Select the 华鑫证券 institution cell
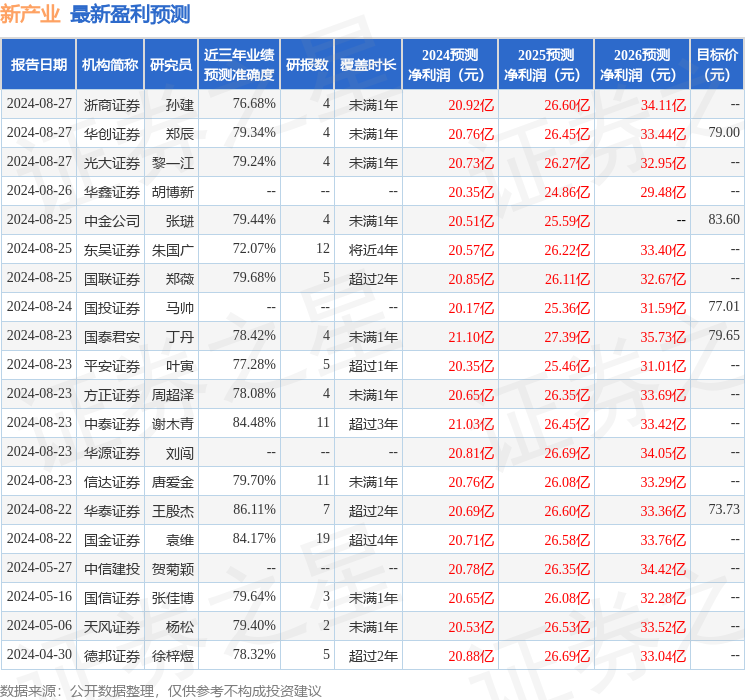Image resolution: width=745 pixels, height=700 pixels. point(112,192)
